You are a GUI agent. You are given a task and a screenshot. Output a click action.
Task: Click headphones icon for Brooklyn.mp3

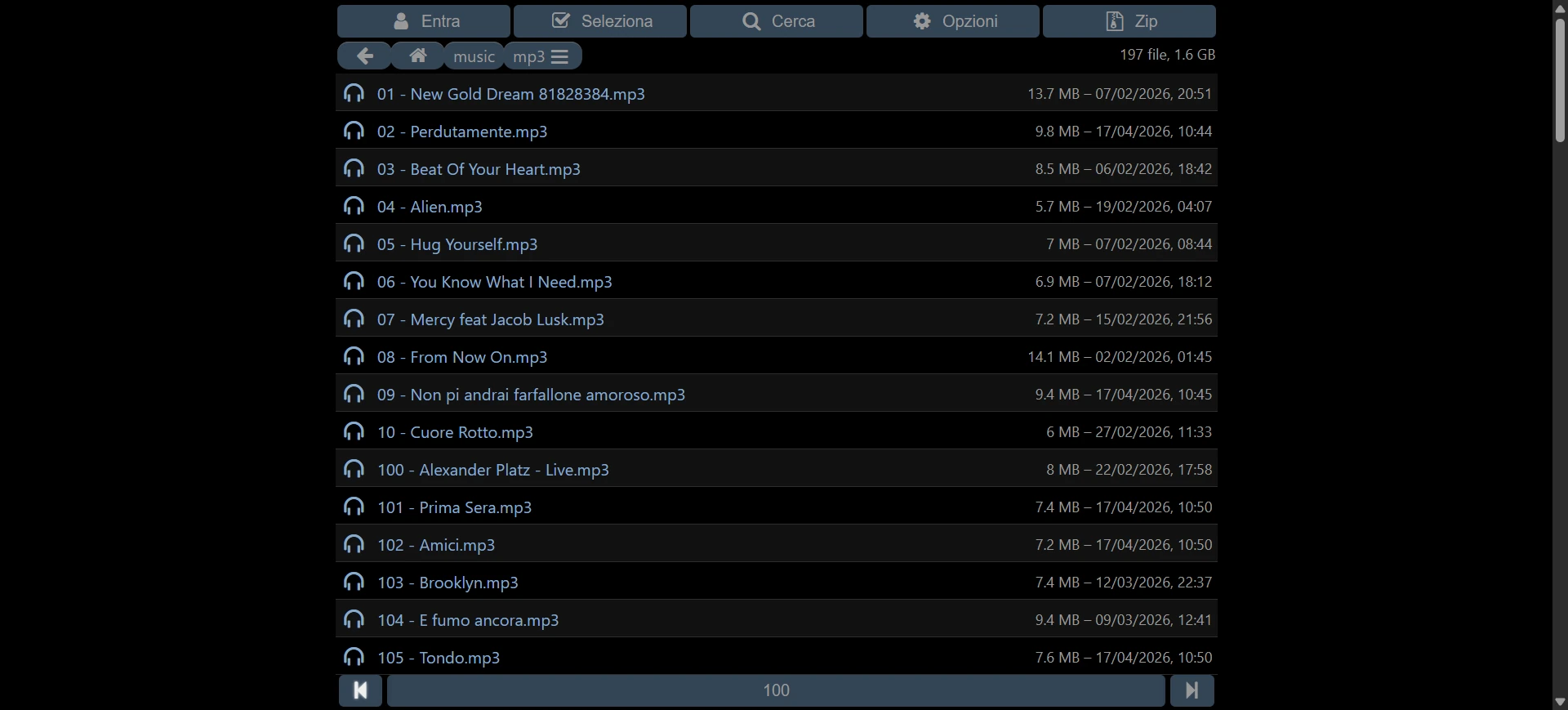354,582
